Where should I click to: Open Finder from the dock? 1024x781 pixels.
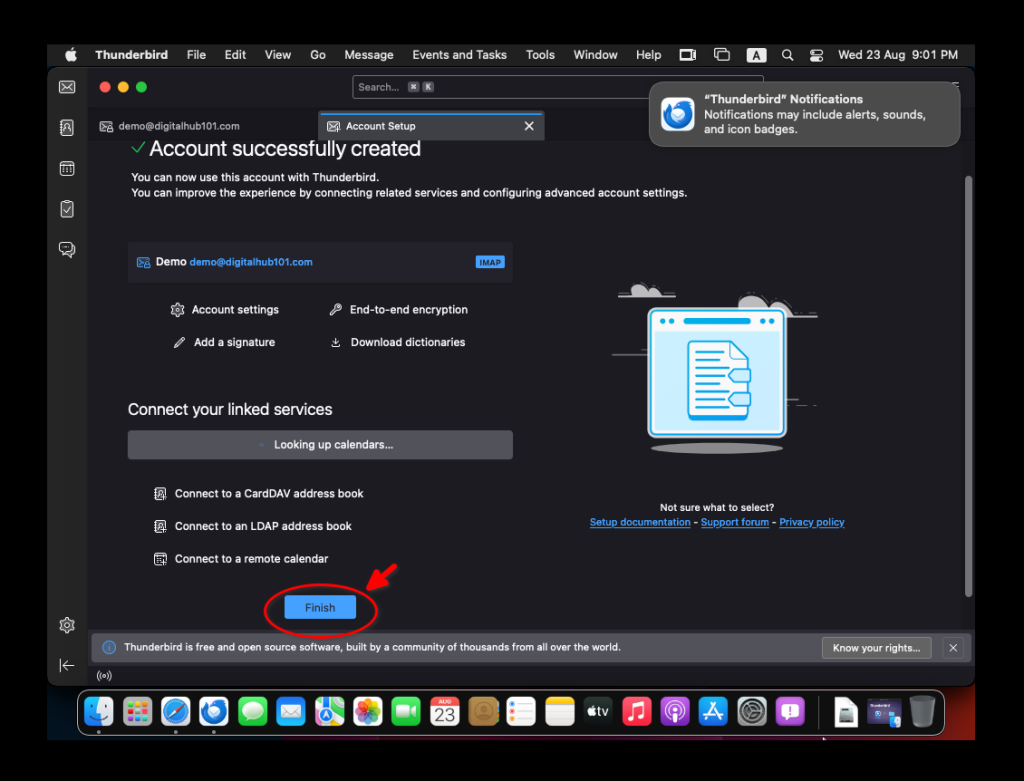click(x=99, y=711)
